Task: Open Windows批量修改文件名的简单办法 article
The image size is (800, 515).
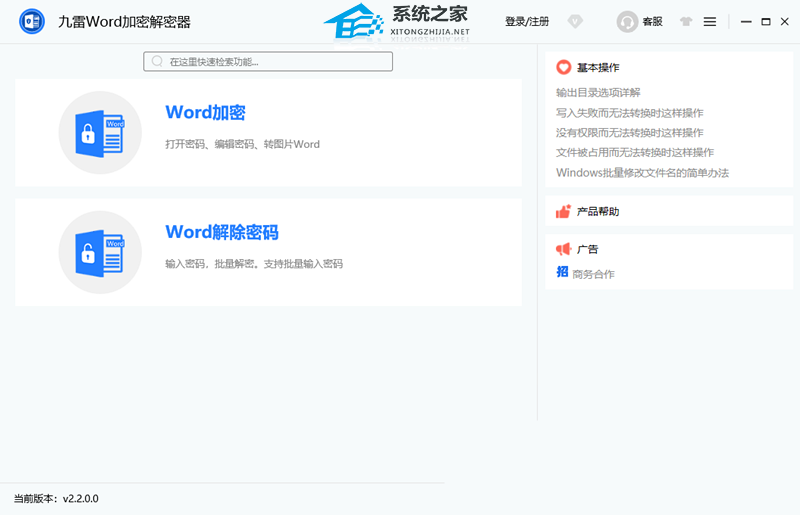Action: point(642,173)
